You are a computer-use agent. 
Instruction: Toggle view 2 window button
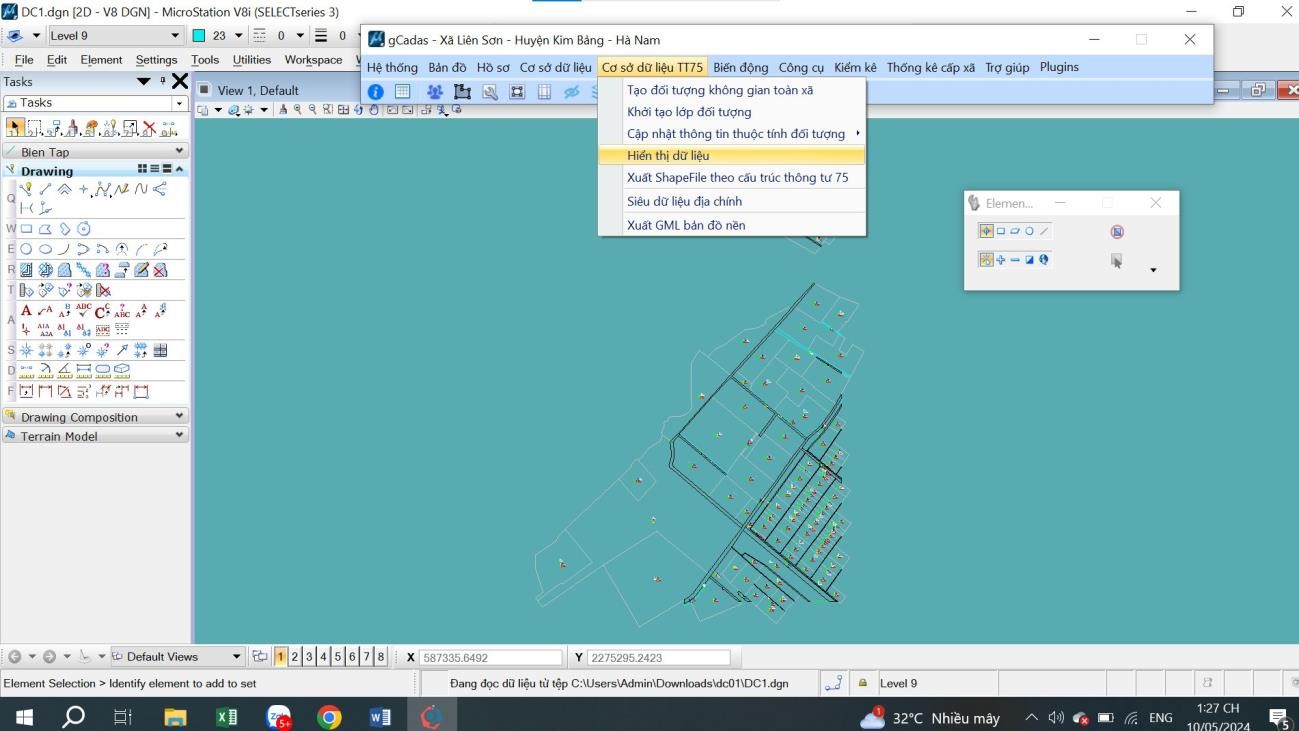(295, 657)
